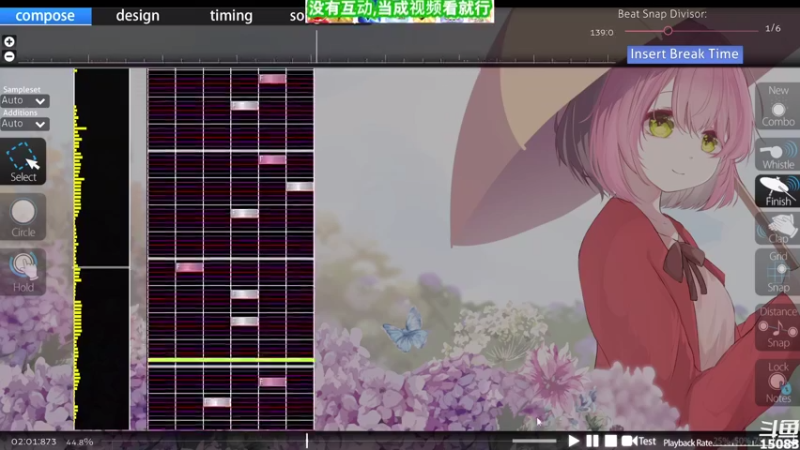
Task: Toggle the Finish hitsound
Action: [x=778, y=191]
